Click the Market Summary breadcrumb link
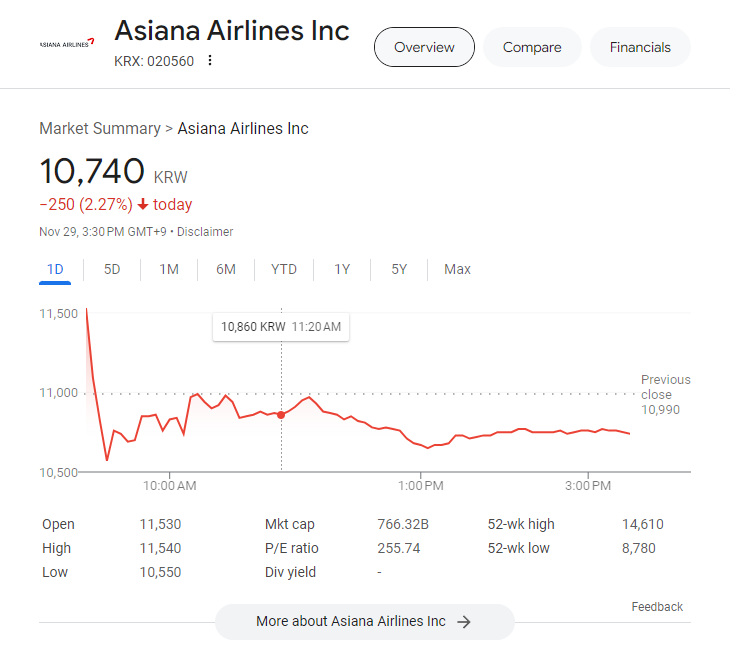This screenshot has width=730, height=650. (x=100, y=128)
